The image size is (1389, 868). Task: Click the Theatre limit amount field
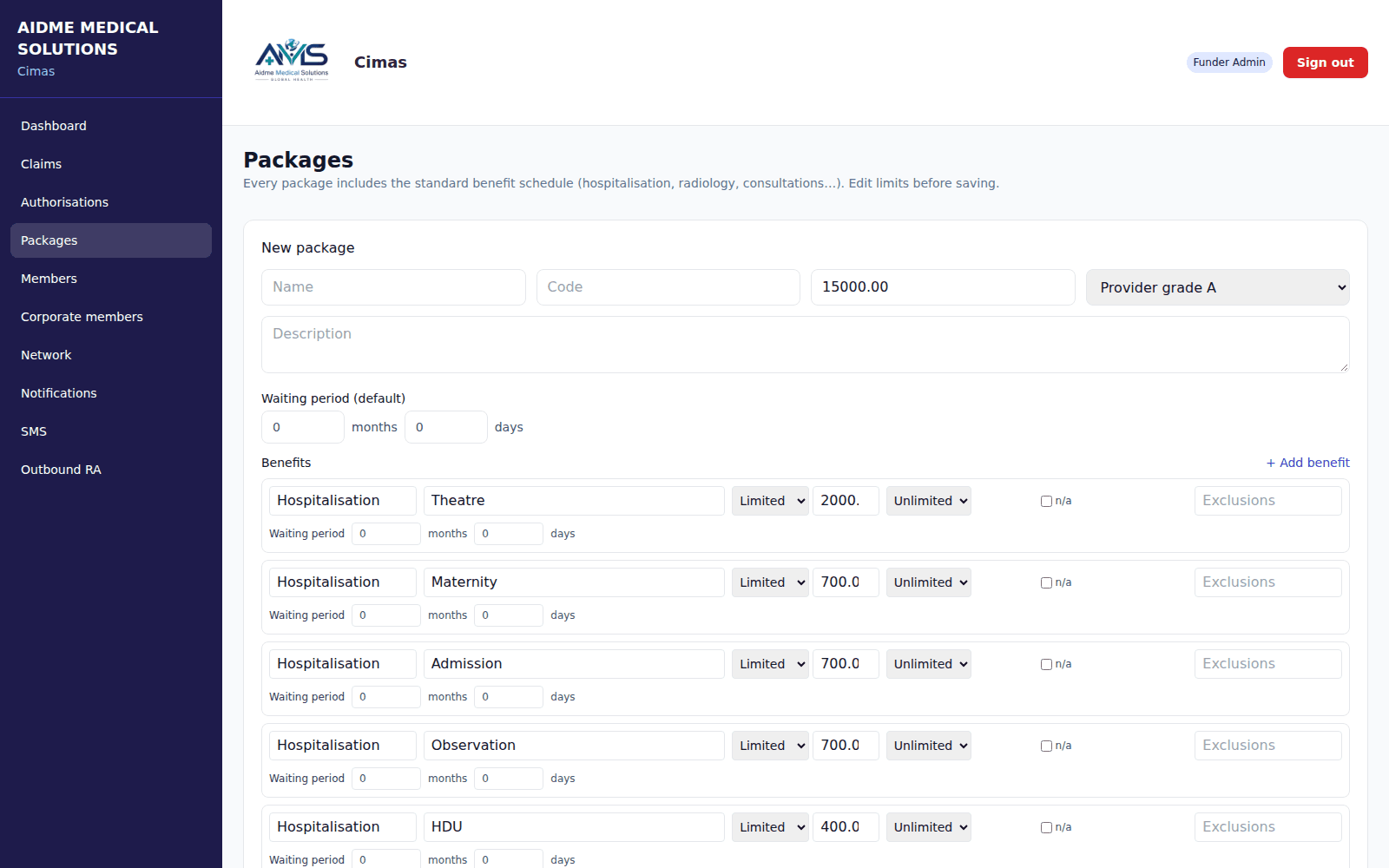(x=846, y=501)
